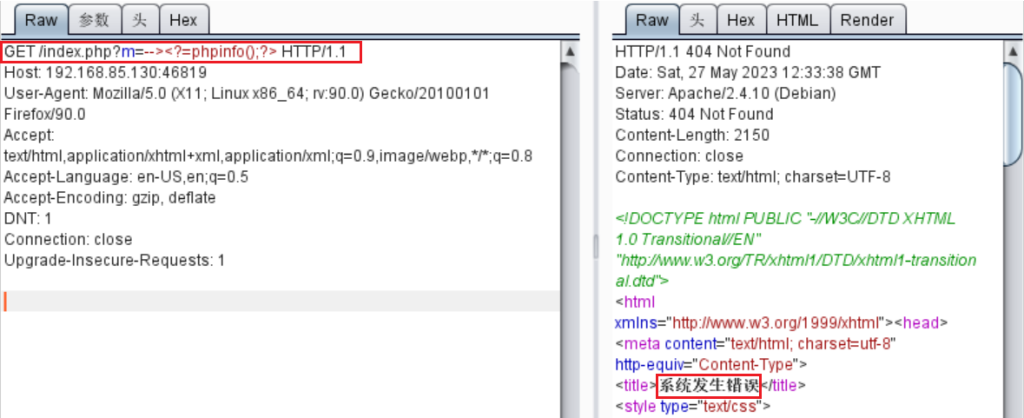Viewport: 1024px width, 418px height.
Task: Click the Host: 192.168.85.130:46819 header
Action: coord(105,72)
